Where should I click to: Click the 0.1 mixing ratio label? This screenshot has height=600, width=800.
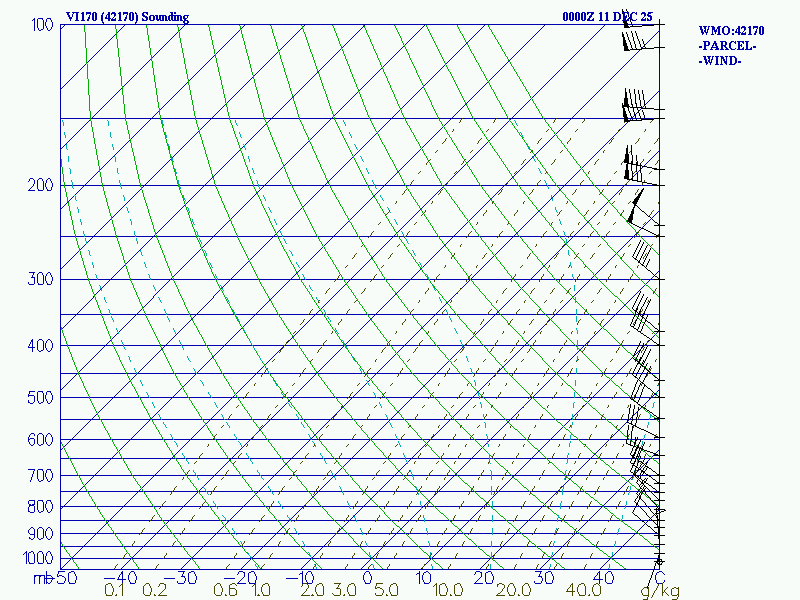[x=114, y=590]
